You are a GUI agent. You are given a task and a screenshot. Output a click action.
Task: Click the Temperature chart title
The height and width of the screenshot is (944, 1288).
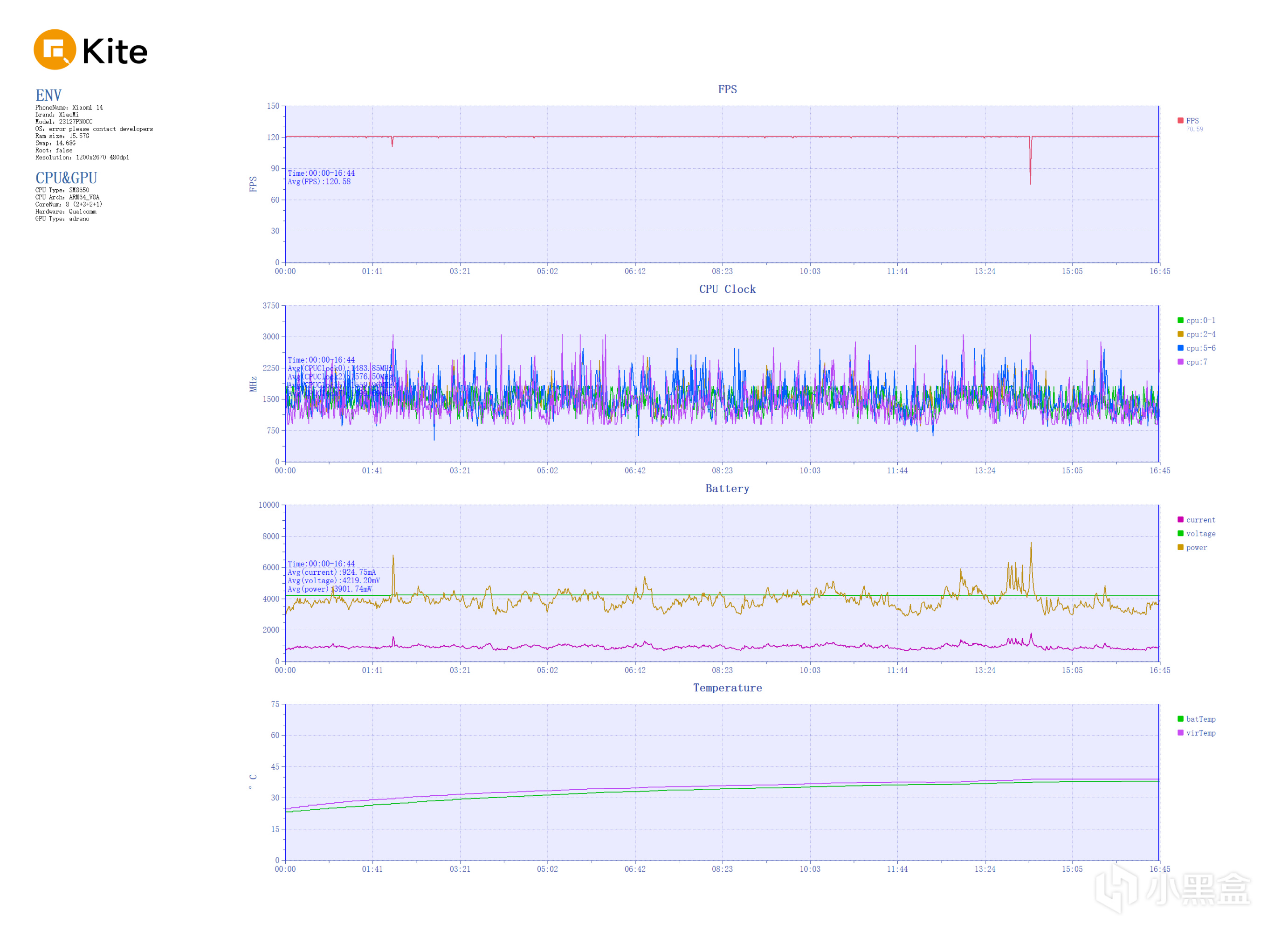727,688
